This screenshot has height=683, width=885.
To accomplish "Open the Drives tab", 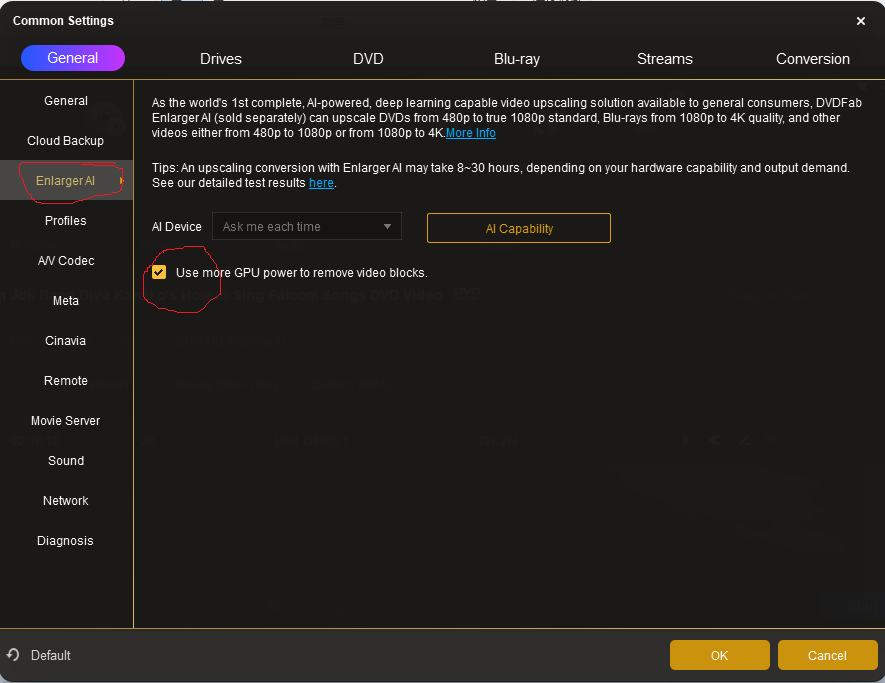I will (x=221, y=59).
